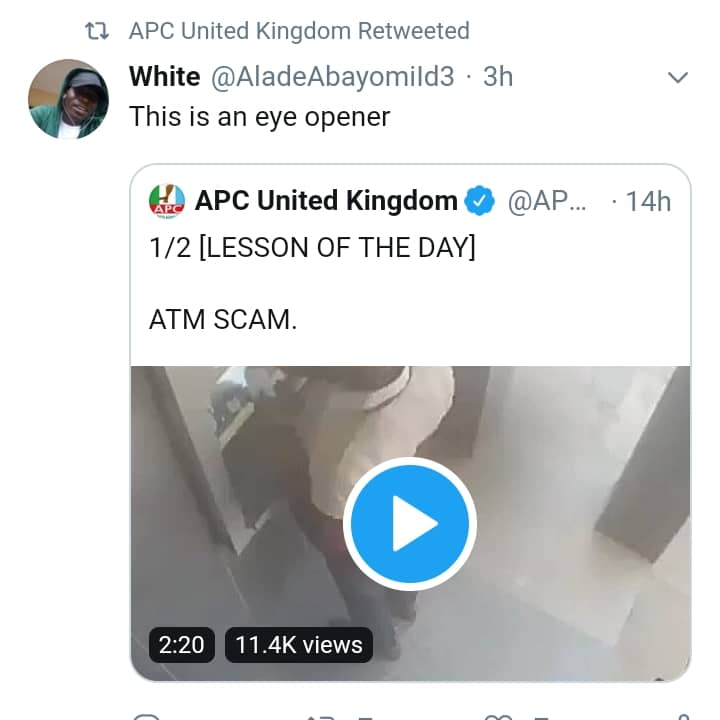
Task: Click the retweet icon beside 'APC United Kingdom Retweeted'
Action: click(x=97, y=31)
